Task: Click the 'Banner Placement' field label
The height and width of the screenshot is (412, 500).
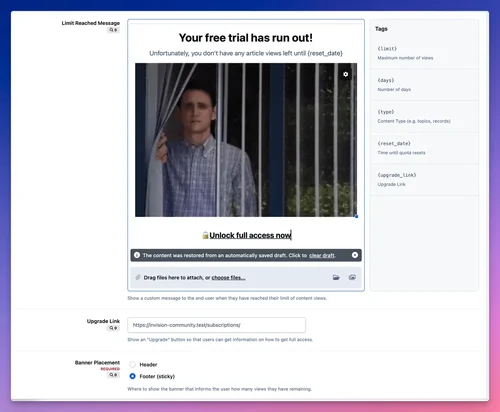Action: (x=97, y=362)
